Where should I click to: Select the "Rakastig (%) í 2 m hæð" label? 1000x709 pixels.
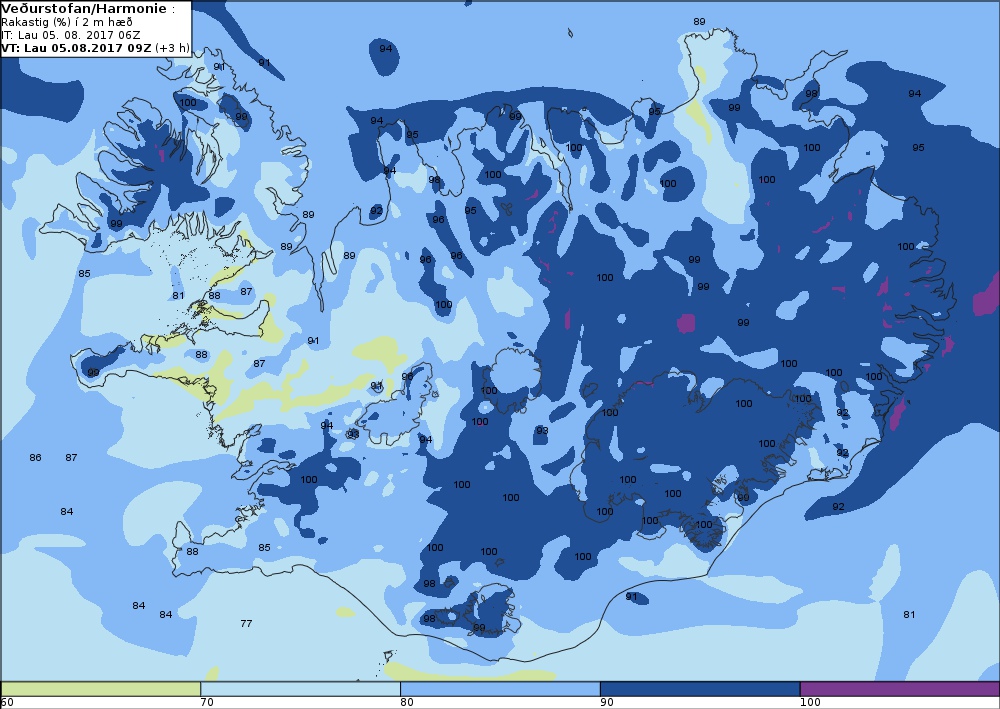67,22
